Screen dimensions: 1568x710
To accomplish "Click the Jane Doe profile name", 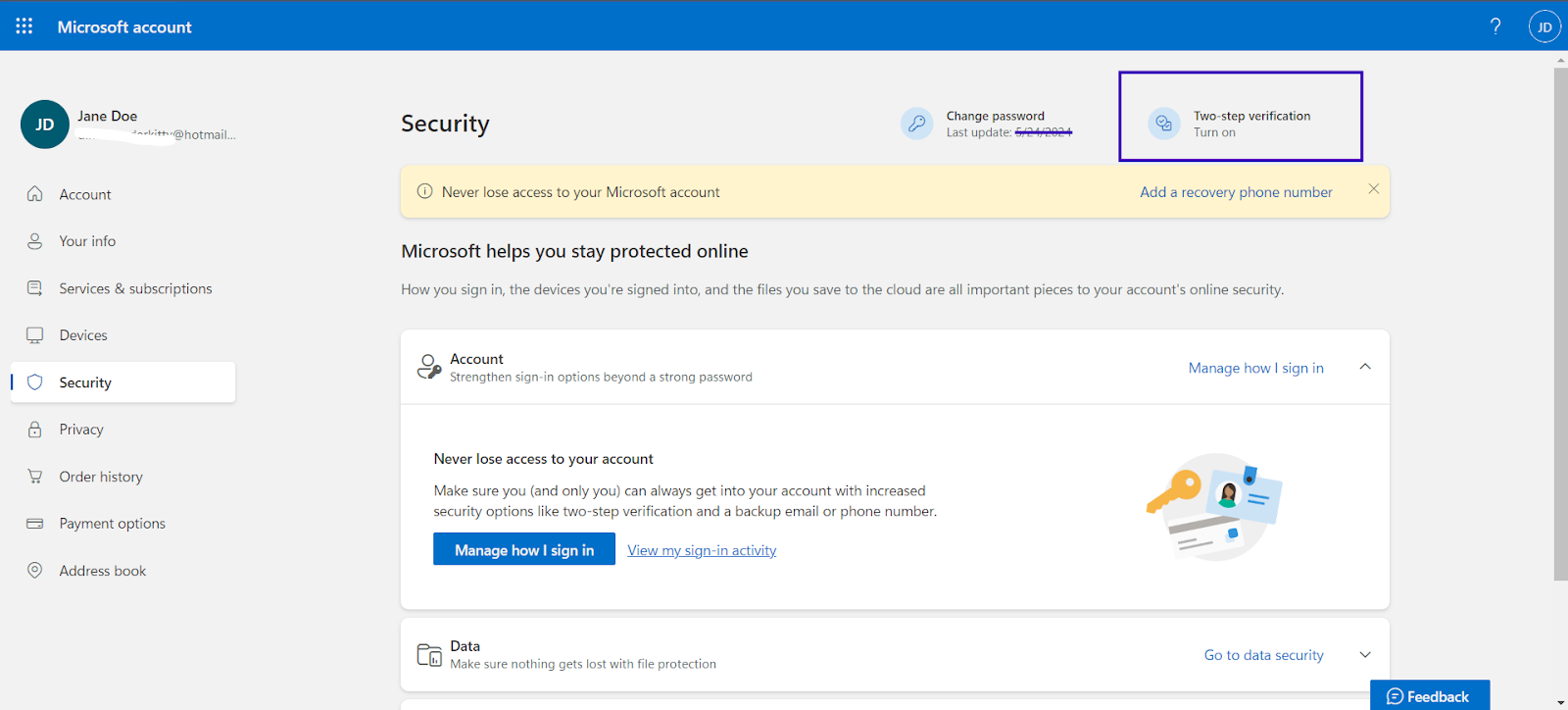I will point(108,116).
